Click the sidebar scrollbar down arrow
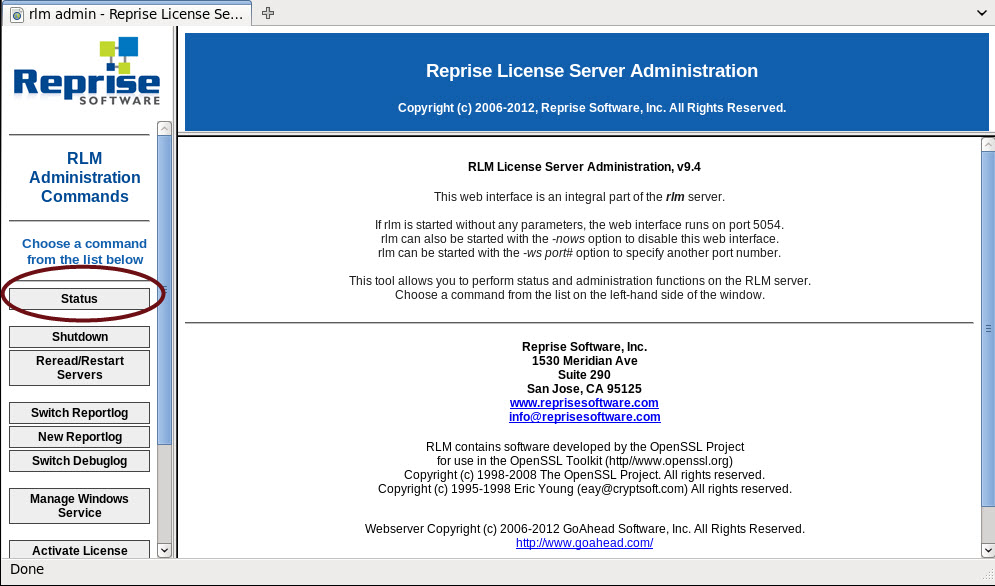Viewport: 995px width, 586px height. [164, 549]
